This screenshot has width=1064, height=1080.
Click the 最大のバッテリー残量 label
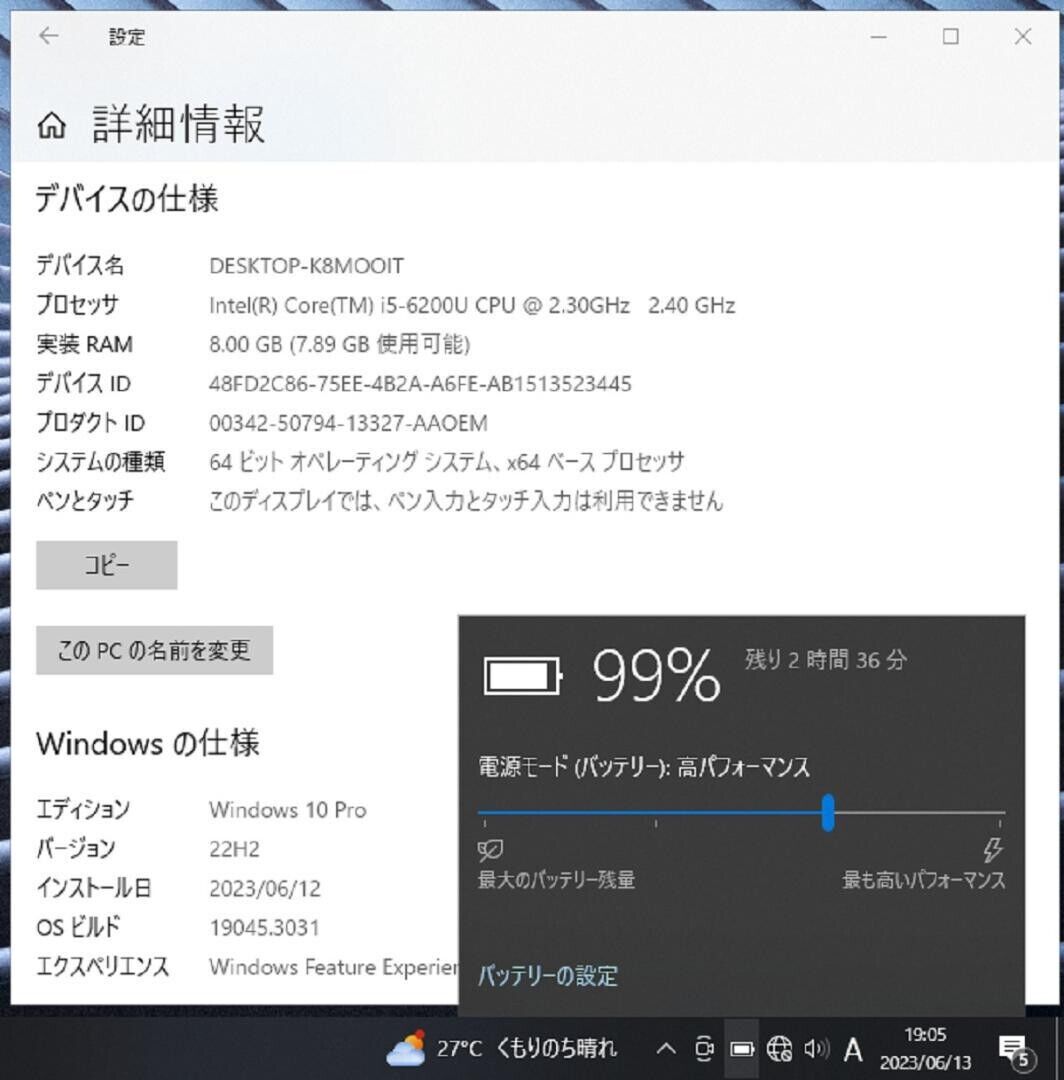coord(556,880)
